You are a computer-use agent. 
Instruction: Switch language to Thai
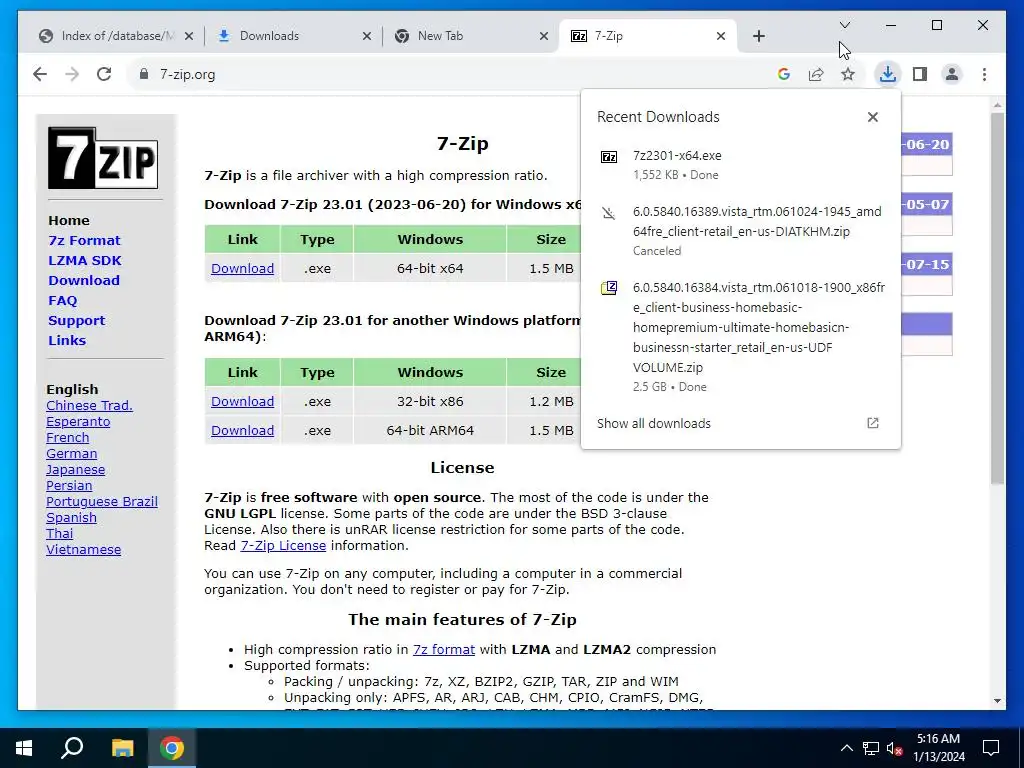click(x=59, y=534)
